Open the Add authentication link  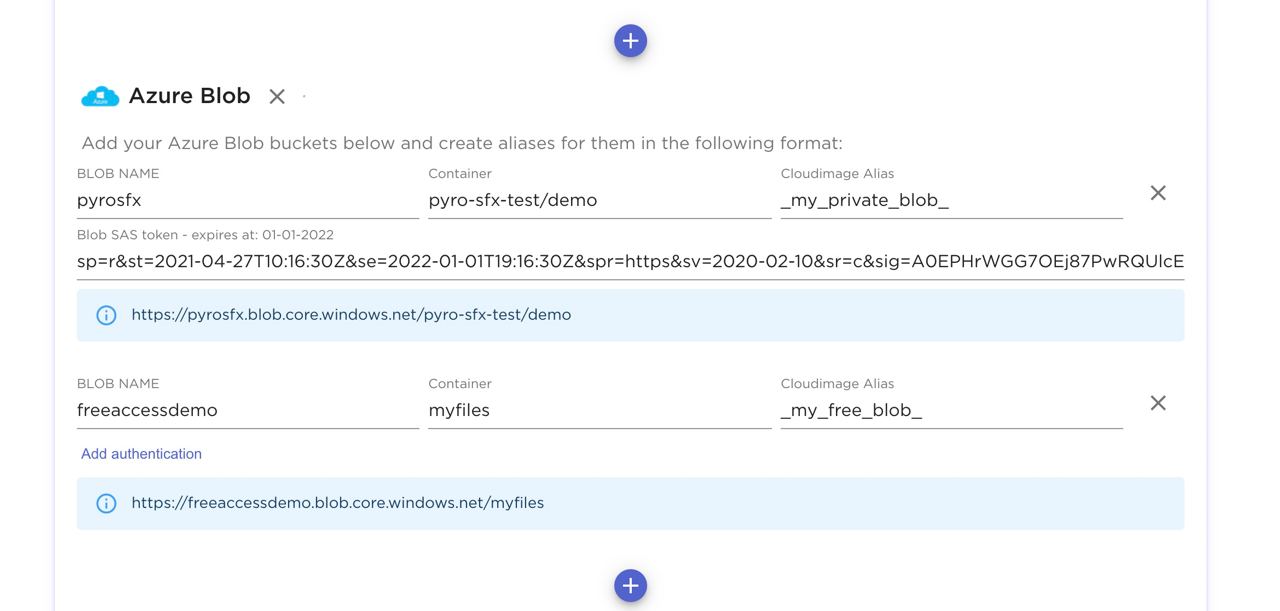pyautogui.click(x=141, y=454)
